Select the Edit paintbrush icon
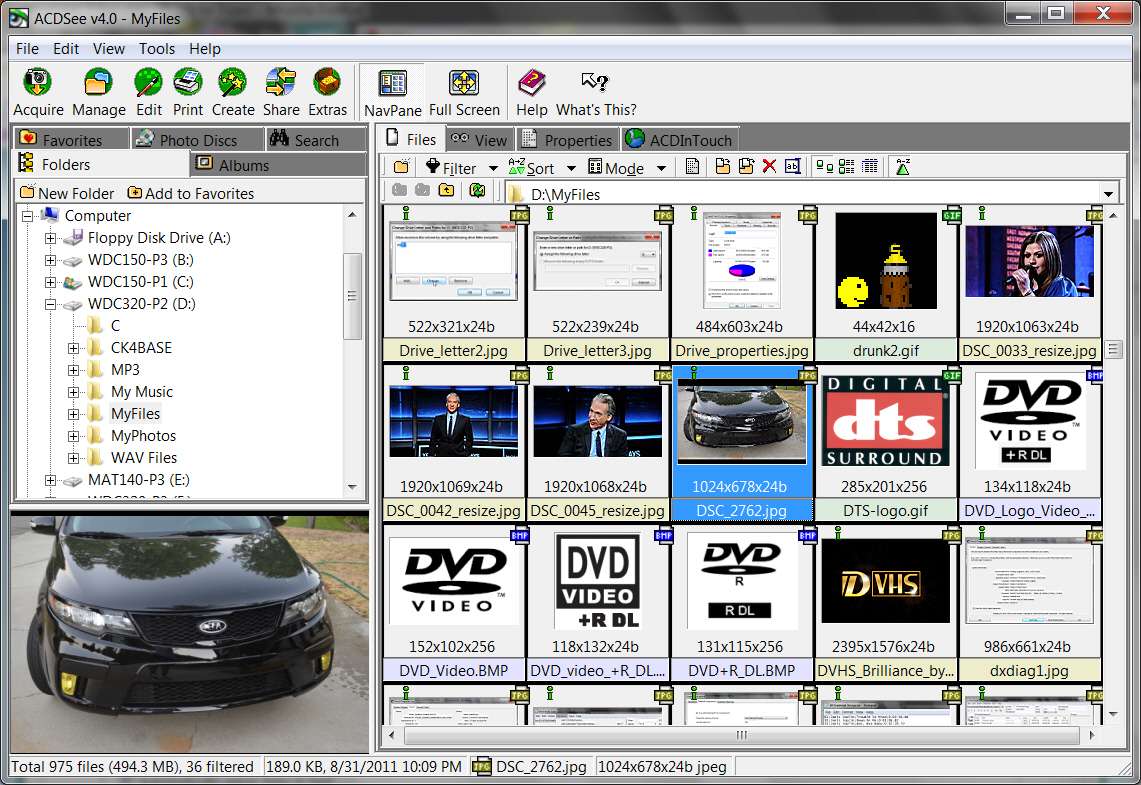The width and height of the screenshot is (1141, 785). (148, 82)
